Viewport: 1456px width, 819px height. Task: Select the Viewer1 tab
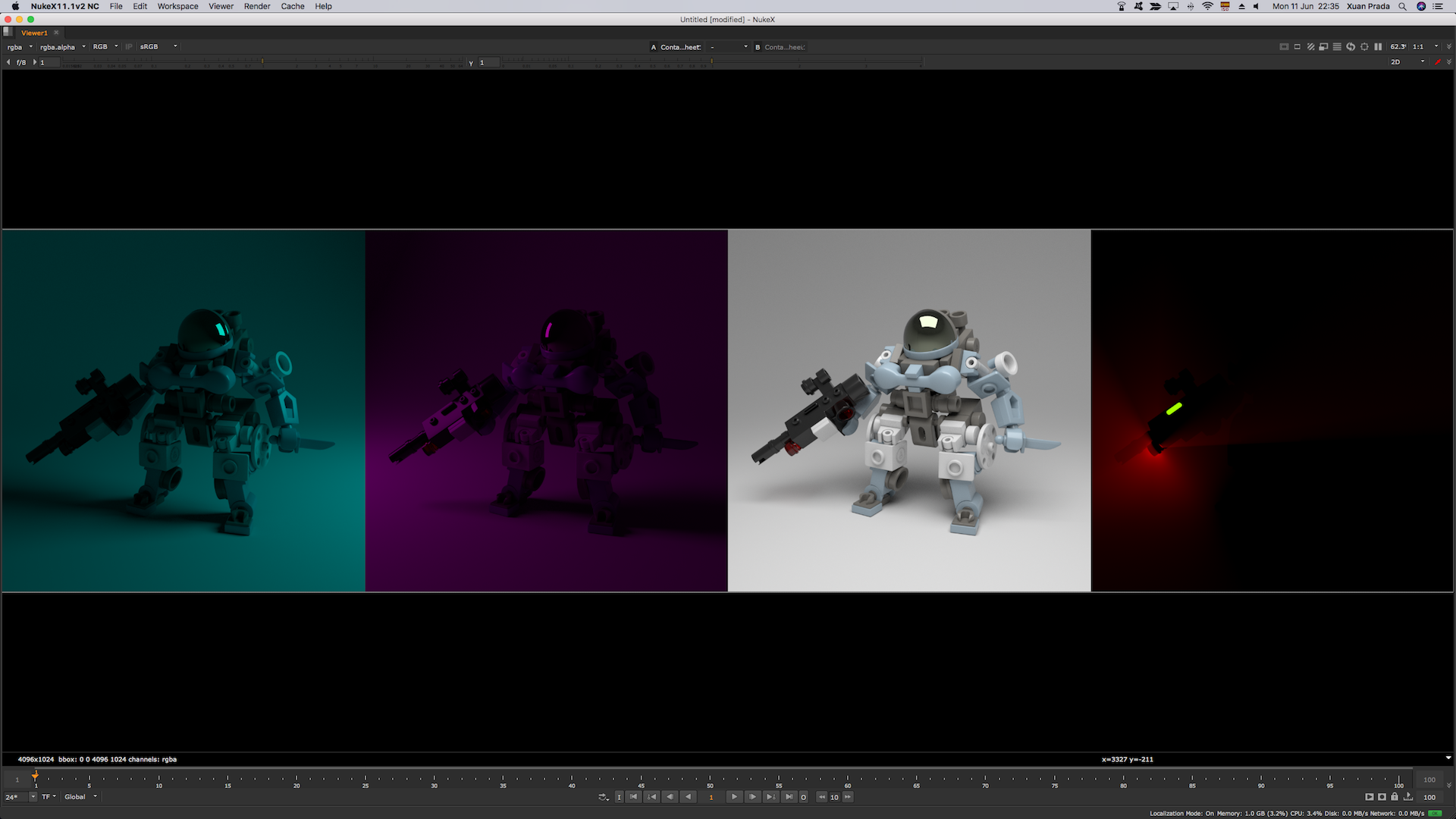point(34,33)
